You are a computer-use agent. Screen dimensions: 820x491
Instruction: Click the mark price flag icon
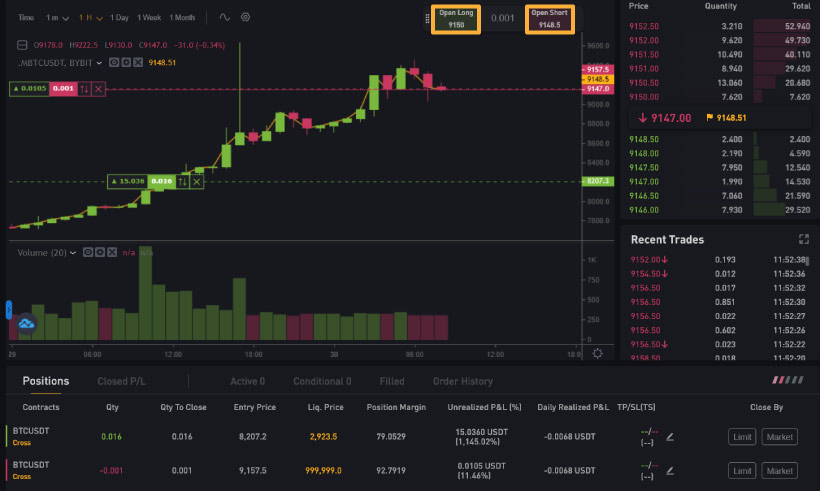pos(710,118)
